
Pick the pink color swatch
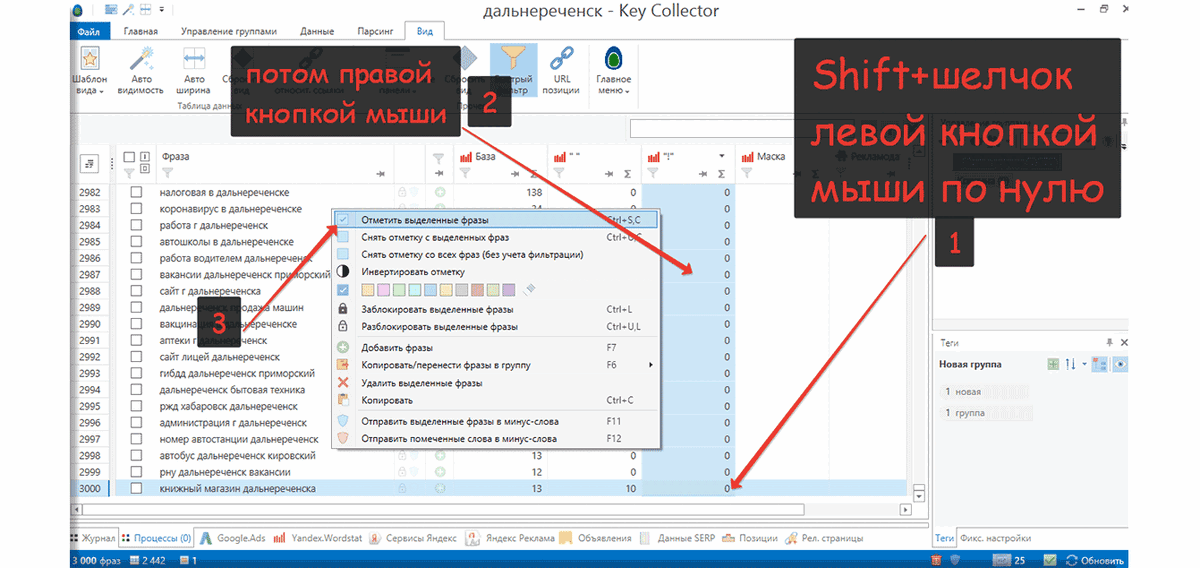[x=383, y=289]
